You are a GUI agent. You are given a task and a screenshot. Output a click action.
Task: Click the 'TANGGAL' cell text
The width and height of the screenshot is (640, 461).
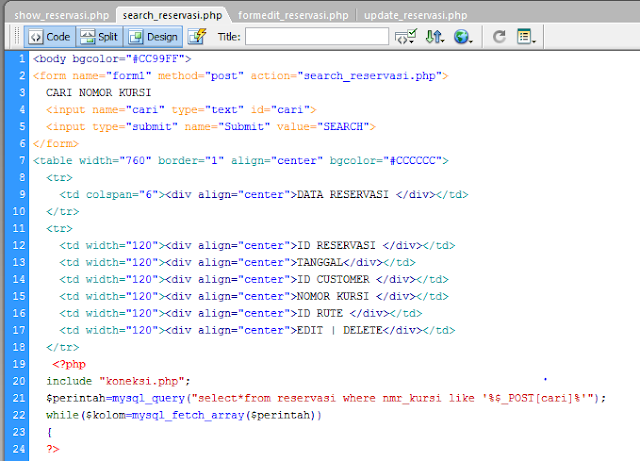click(320, 262)
